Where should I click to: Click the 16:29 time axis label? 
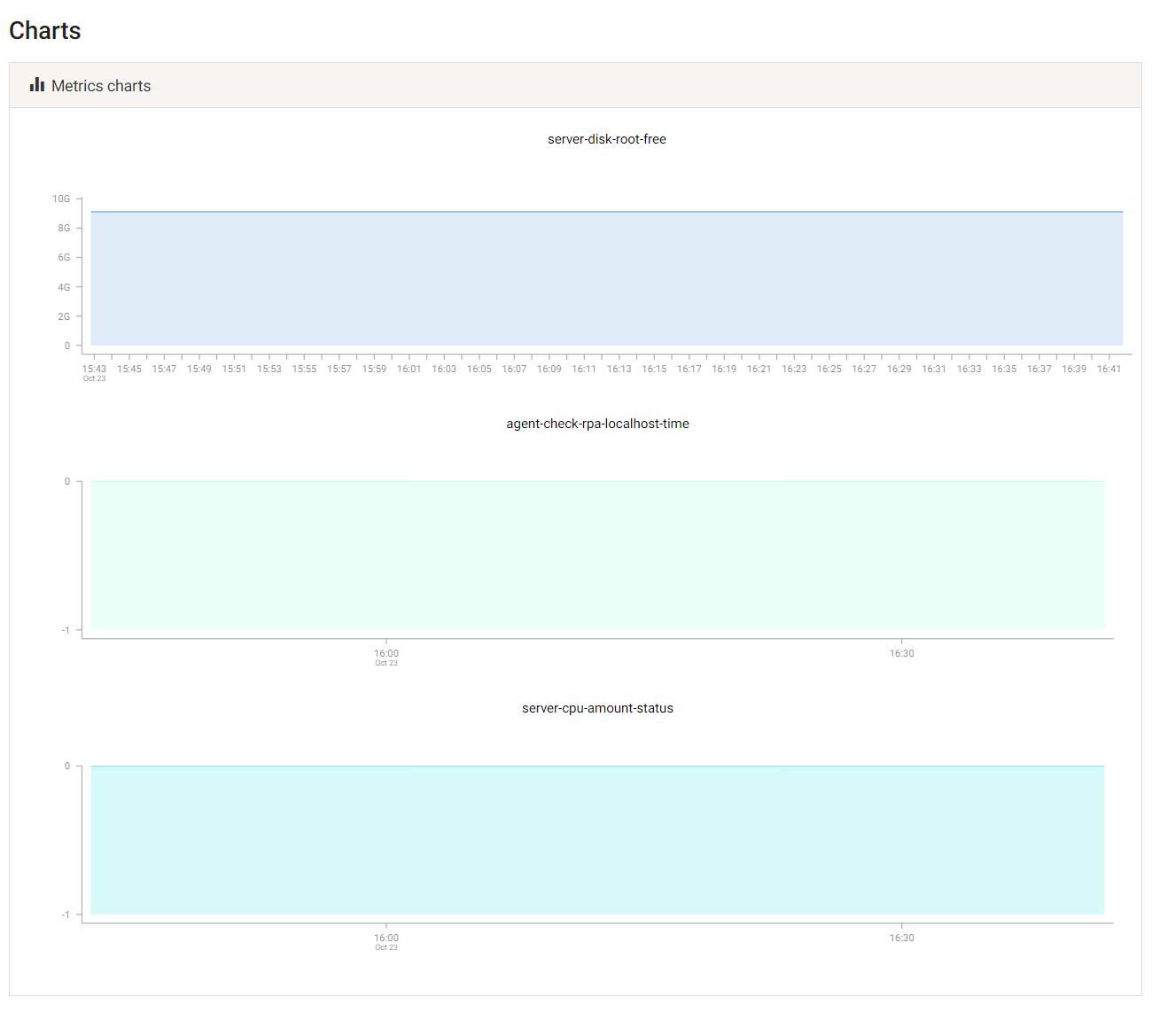(x=899, y=369)
